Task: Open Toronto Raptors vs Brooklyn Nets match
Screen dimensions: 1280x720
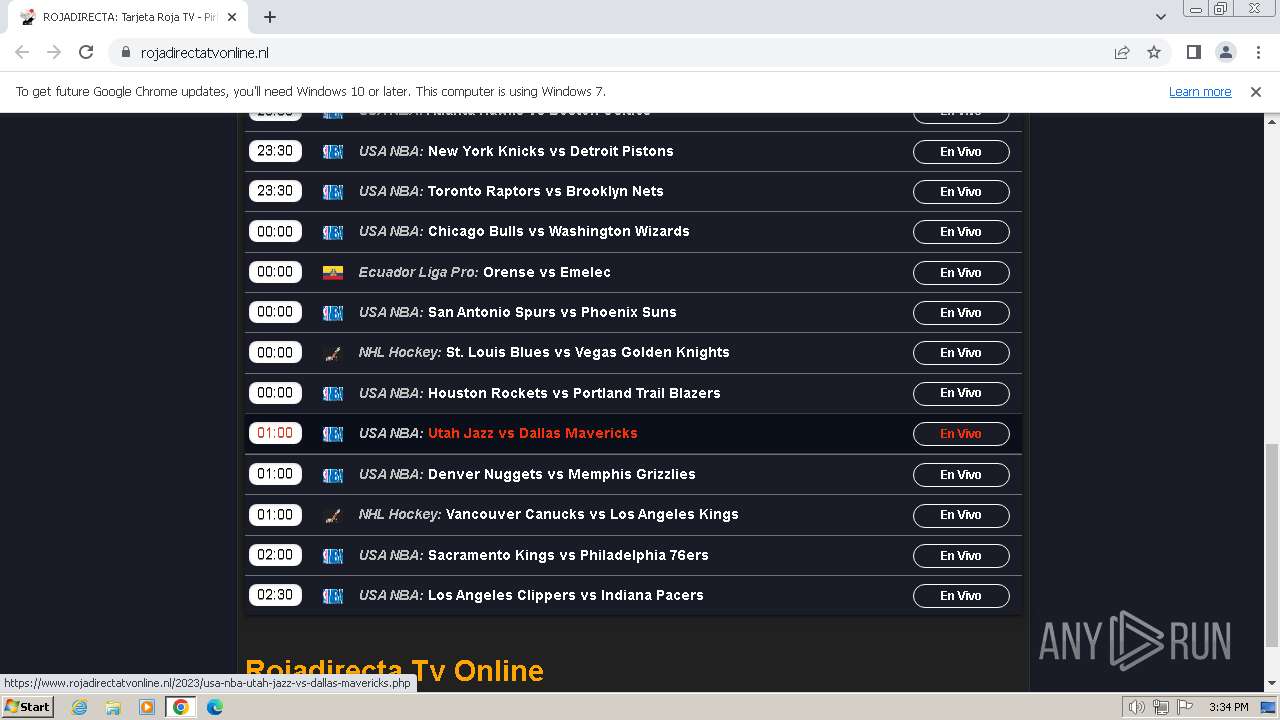Action: tap(545, 191)
